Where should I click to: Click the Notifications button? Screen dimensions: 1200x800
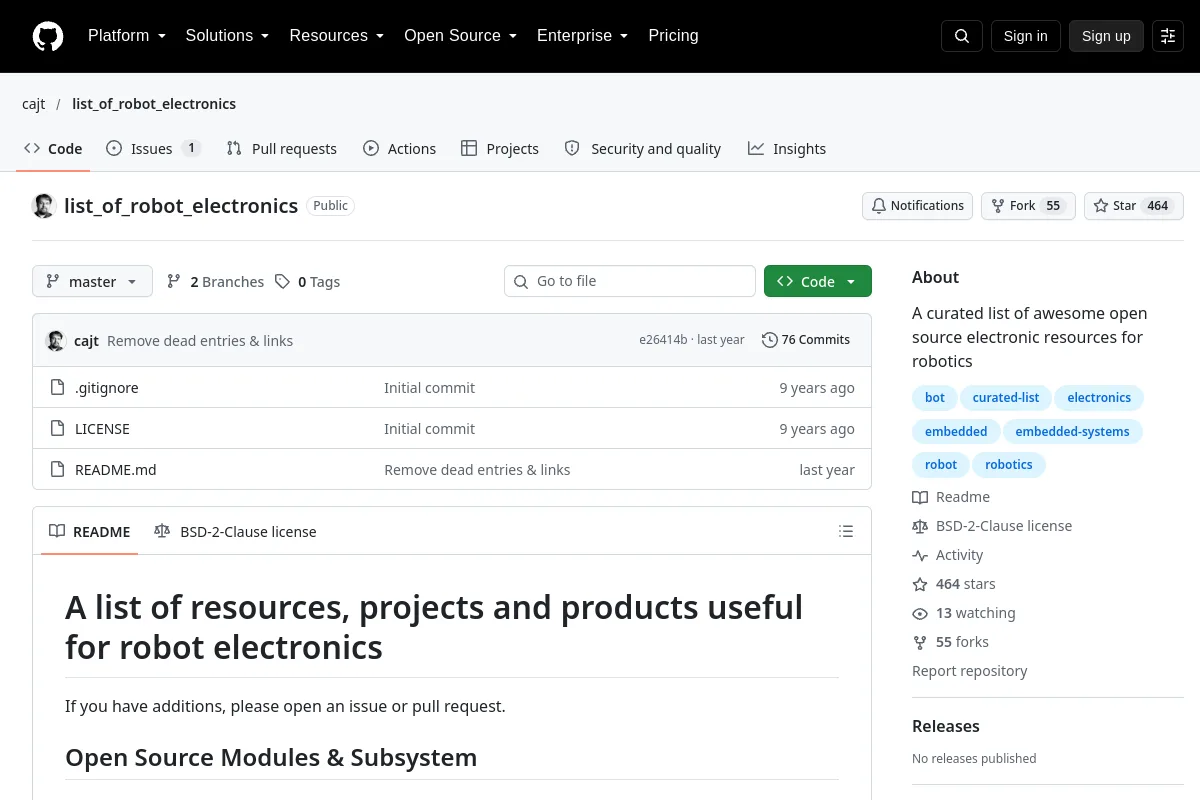(x=918, y=206)
